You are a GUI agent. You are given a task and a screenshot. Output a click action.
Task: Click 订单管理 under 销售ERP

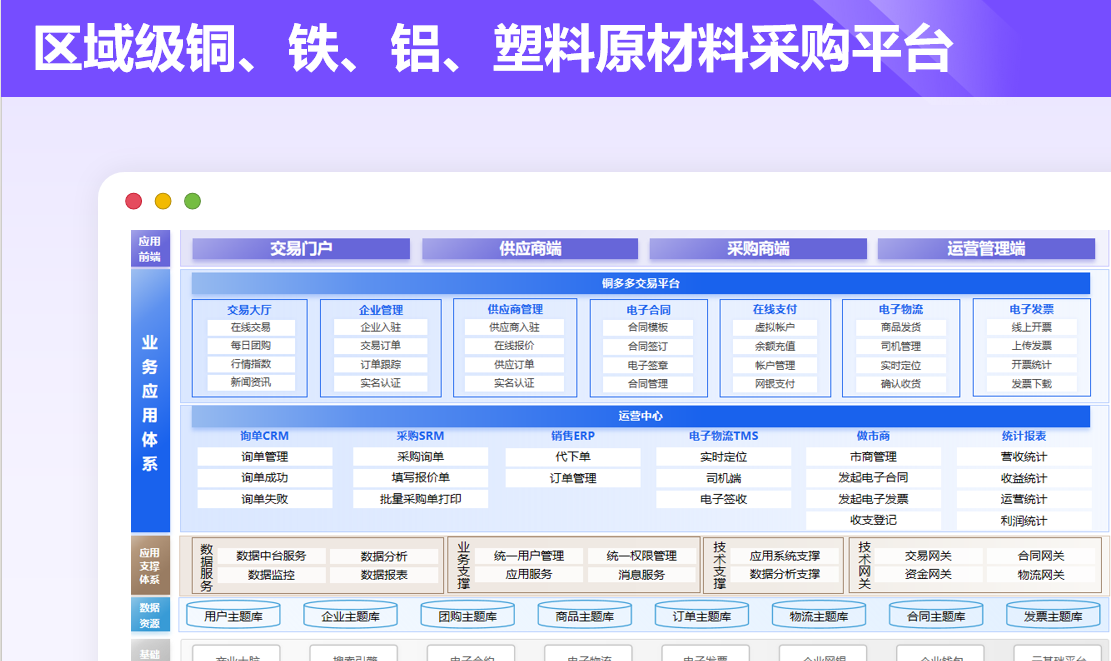click(573, 478)
